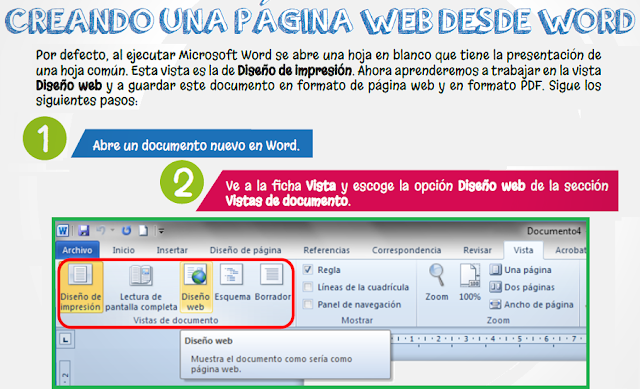Select the Correspondencia tab
This screenshot has height=389, width=640.
click(x=406, y=250)
